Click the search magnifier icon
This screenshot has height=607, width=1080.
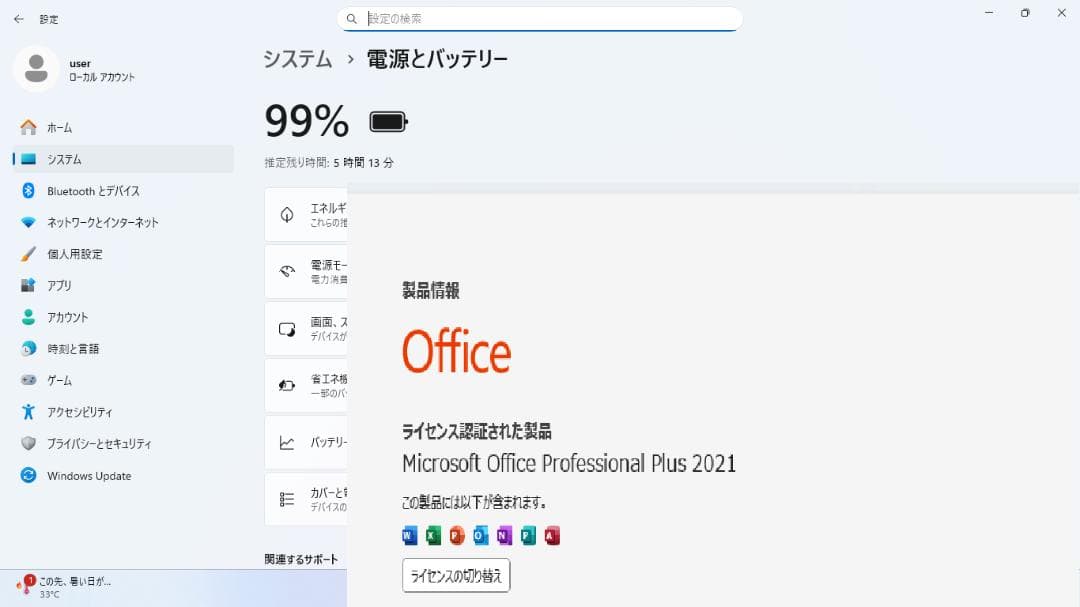(x=351, y=18)
